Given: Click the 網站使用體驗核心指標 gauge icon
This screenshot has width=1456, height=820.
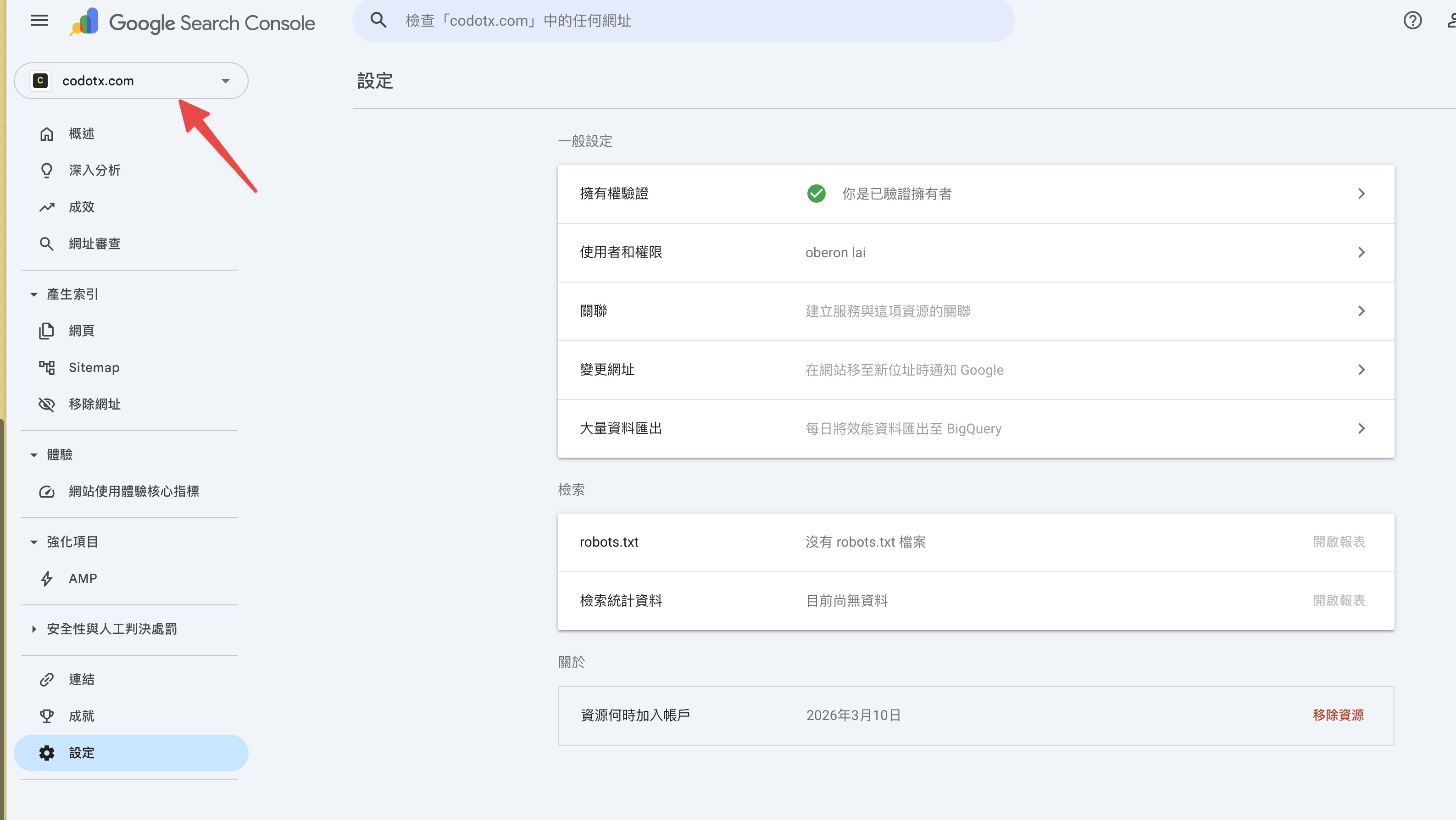Looking at the screenshot, I should tap(46, 492).
